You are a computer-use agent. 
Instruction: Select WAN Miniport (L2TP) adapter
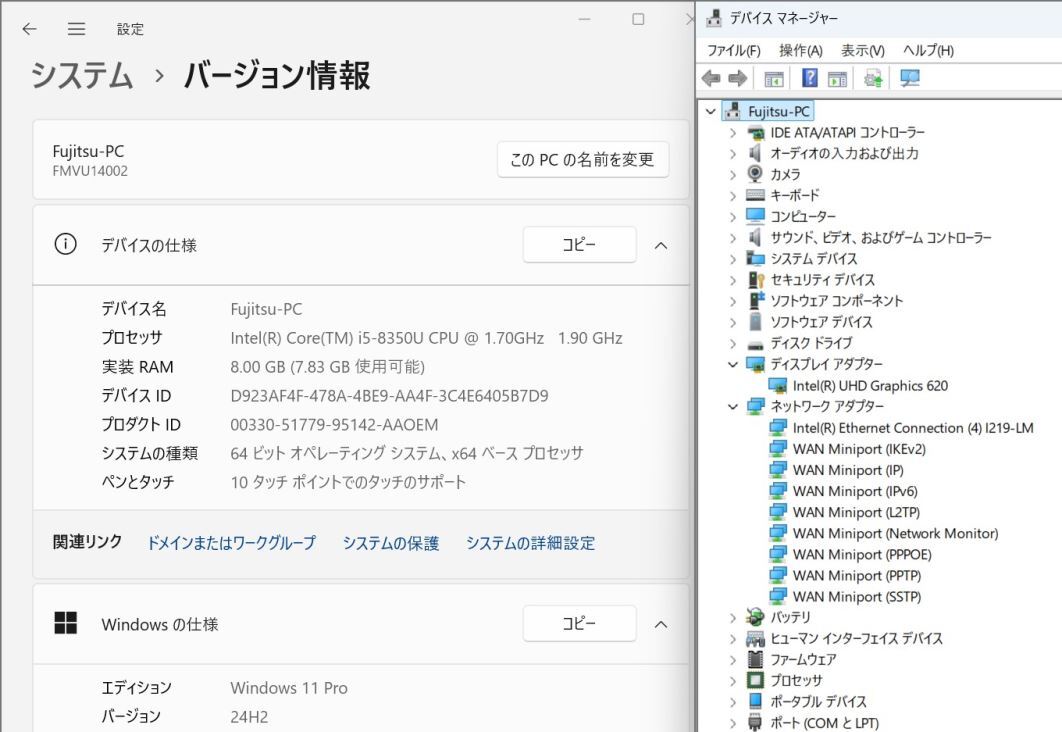[856, 512]
